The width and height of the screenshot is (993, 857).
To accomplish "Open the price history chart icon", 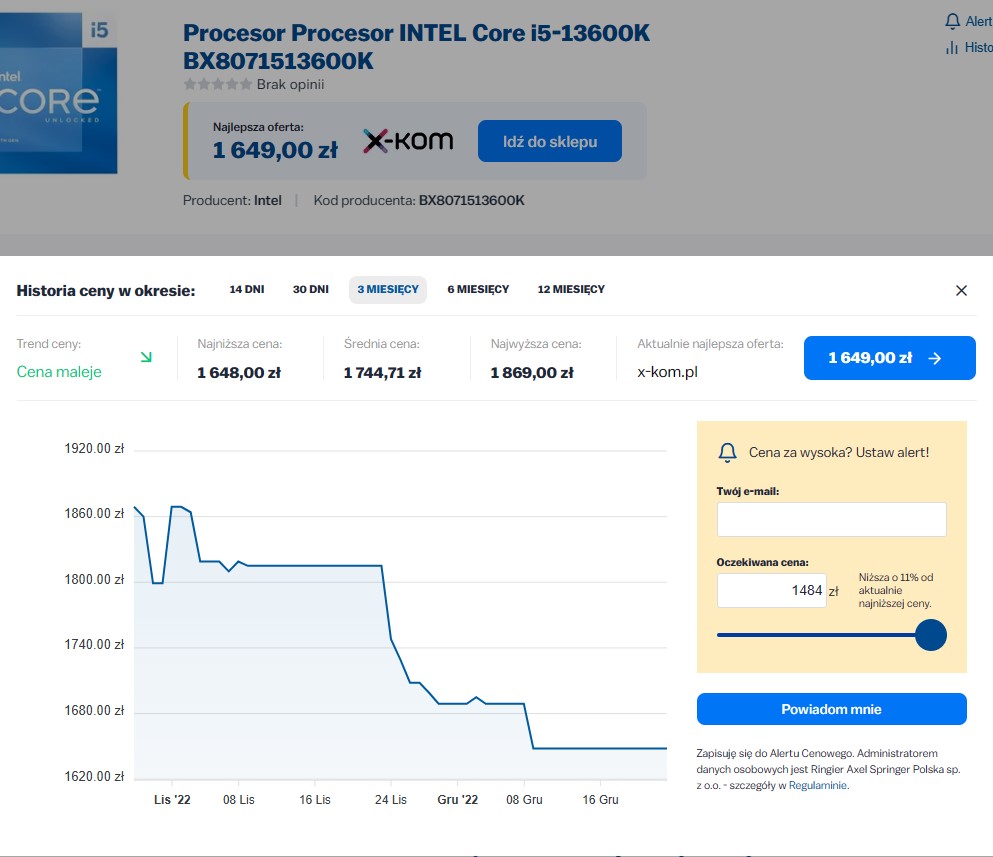I will (x=952, y=48).
